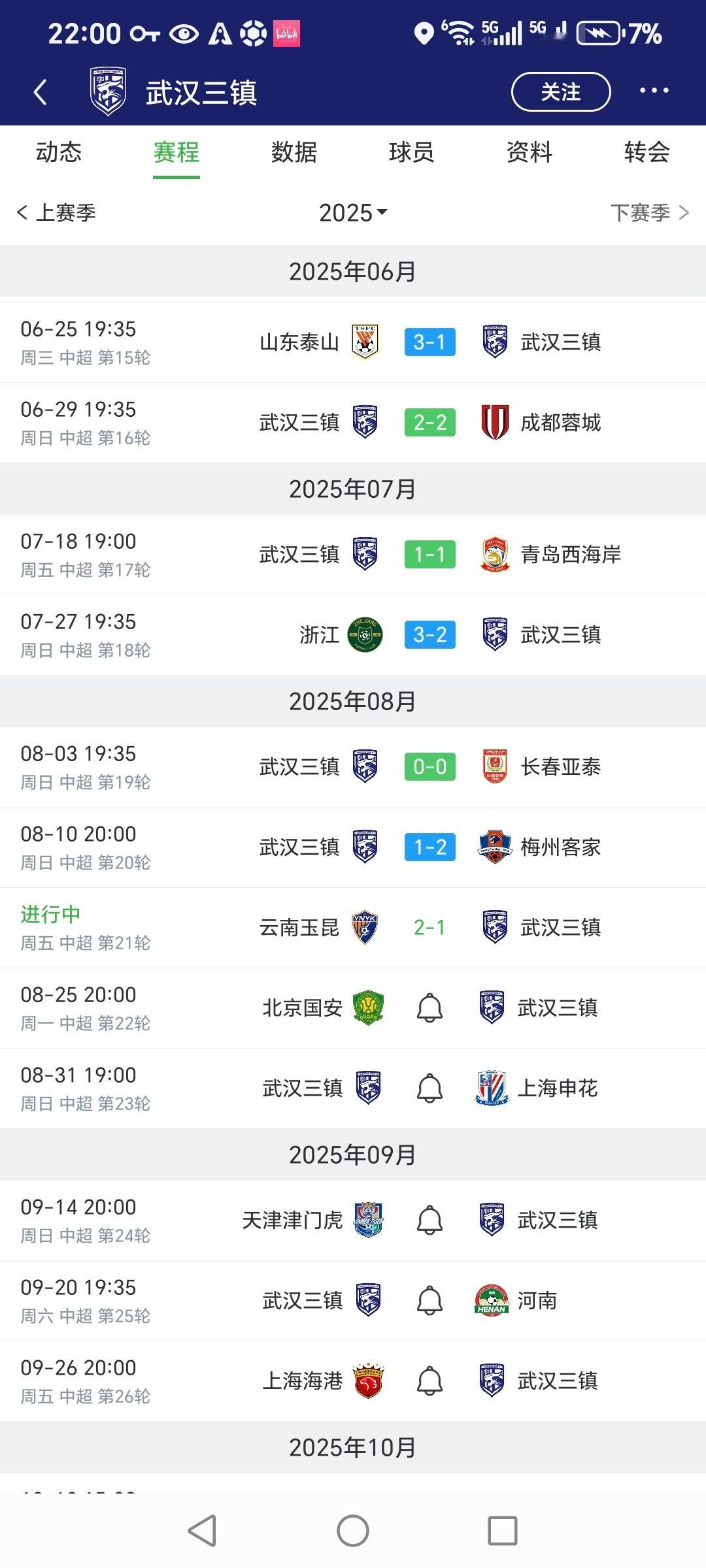The width and height of the screenshot is (706, 1568).
Task: Tap the 河南 HENAN team crest
Action: [492, 1300]
